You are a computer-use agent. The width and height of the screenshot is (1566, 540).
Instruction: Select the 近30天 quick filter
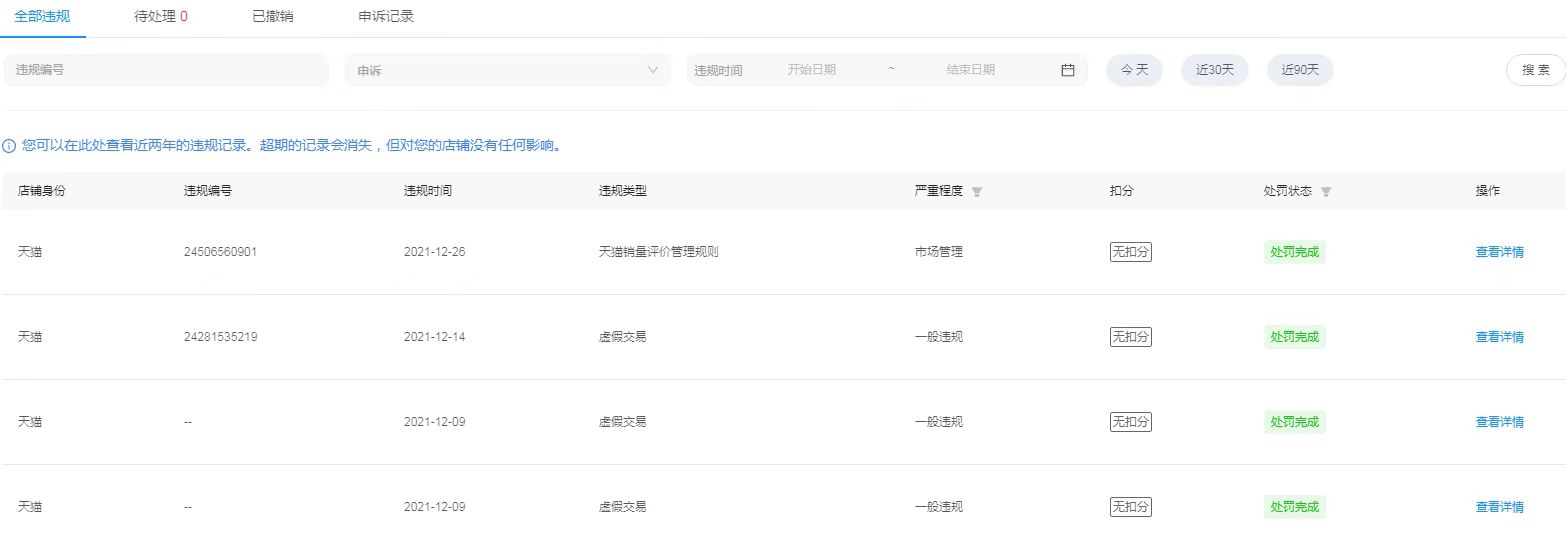click(x=1214, y=70)
